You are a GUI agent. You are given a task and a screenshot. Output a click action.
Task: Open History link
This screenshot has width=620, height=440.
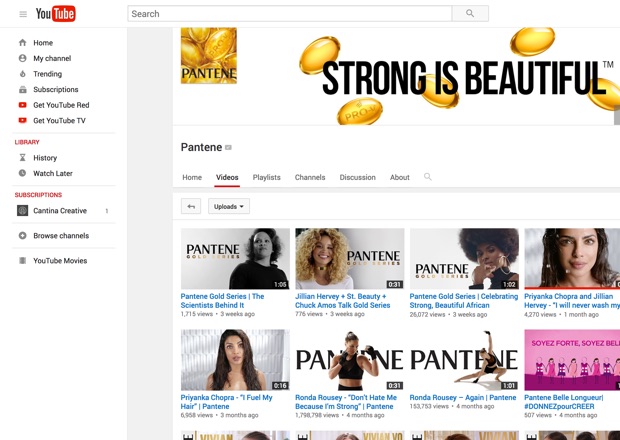[45, 158]
